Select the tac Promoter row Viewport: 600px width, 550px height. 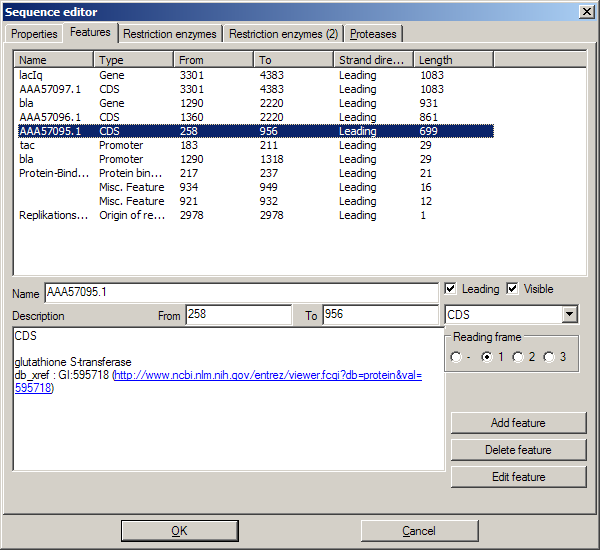click(256, 145)
